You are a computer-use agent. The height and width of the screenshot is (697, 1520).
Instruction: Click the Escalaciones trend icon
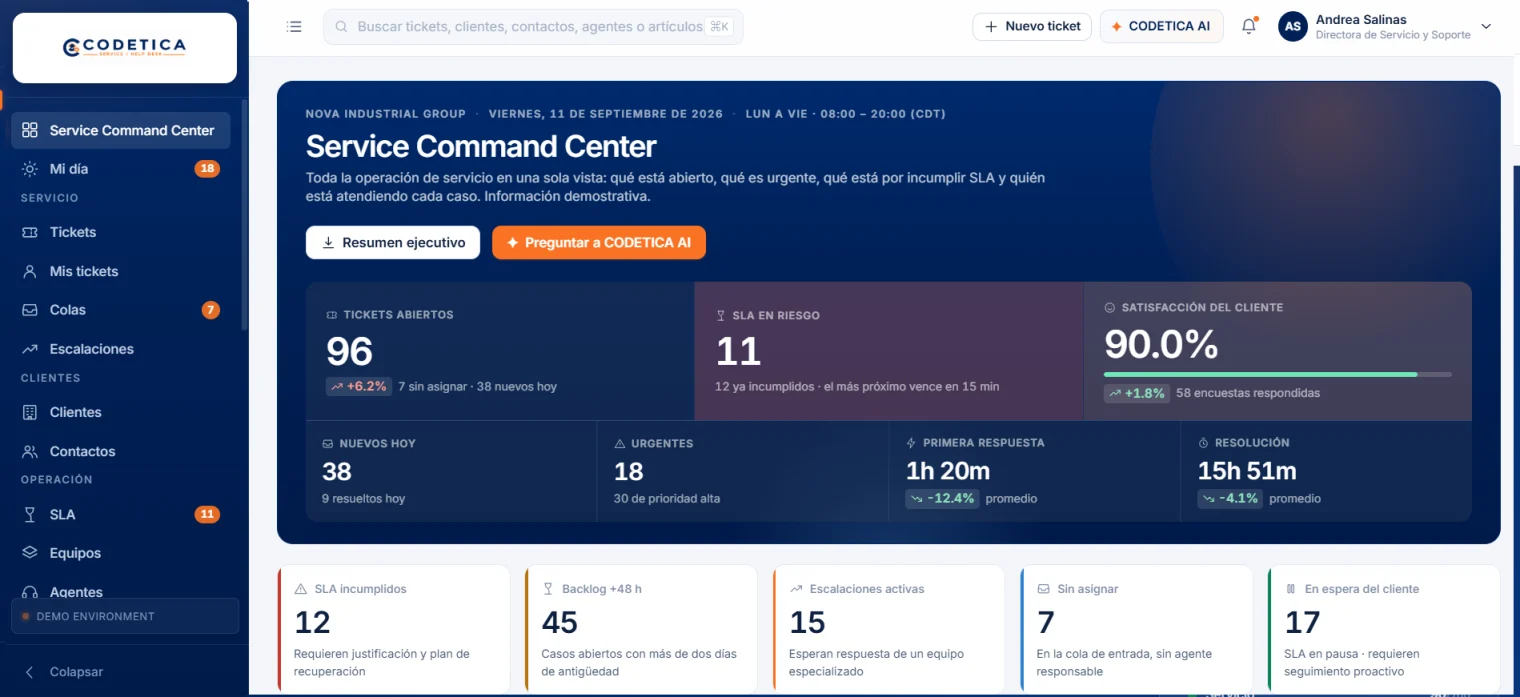point(30,349)
